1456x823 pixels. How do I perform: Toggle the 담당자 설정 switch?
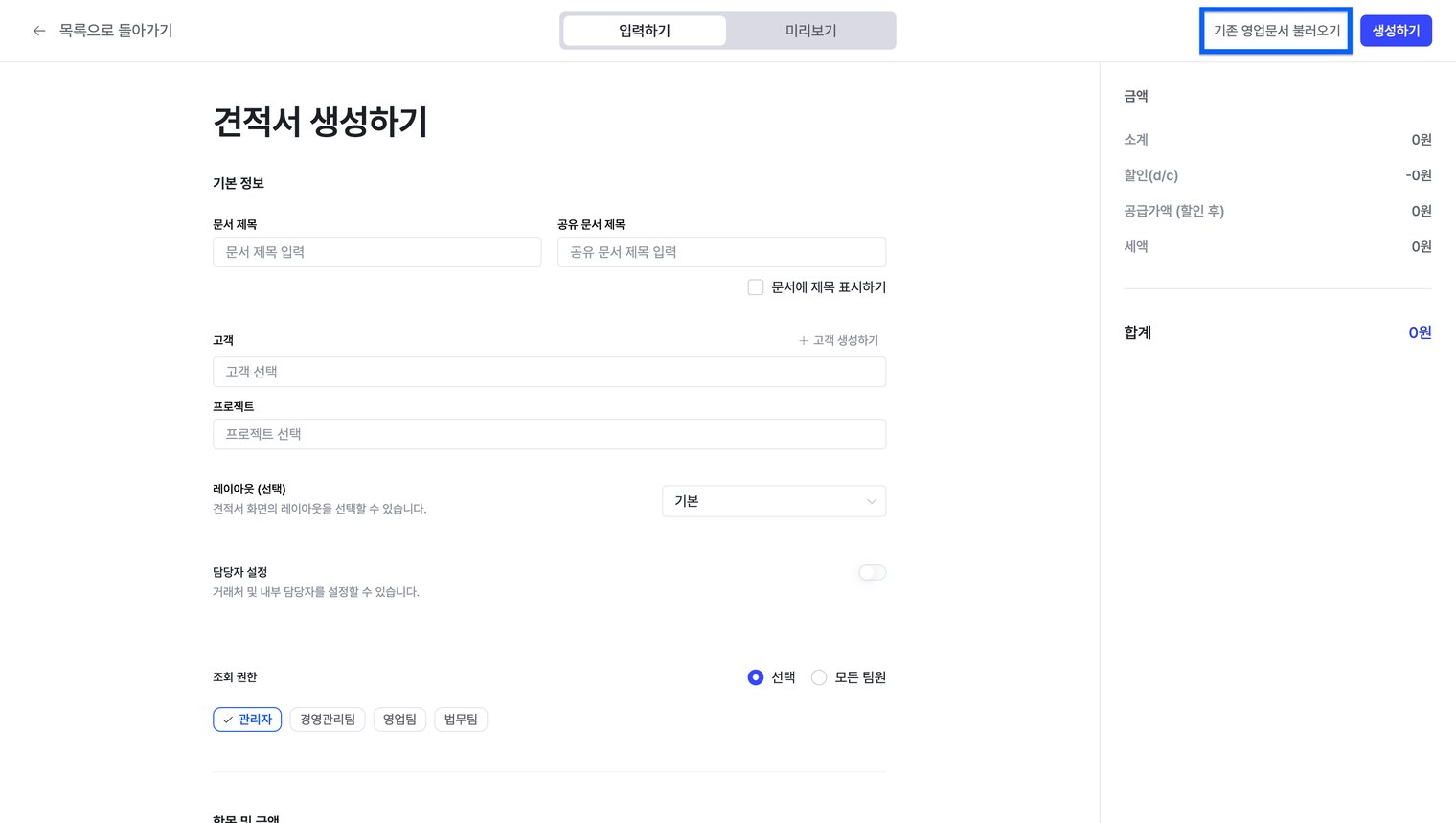[872, 573]
